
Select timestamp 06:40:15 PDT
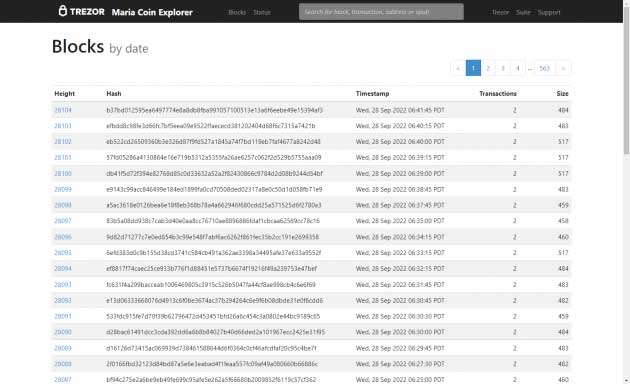(400, 126)
